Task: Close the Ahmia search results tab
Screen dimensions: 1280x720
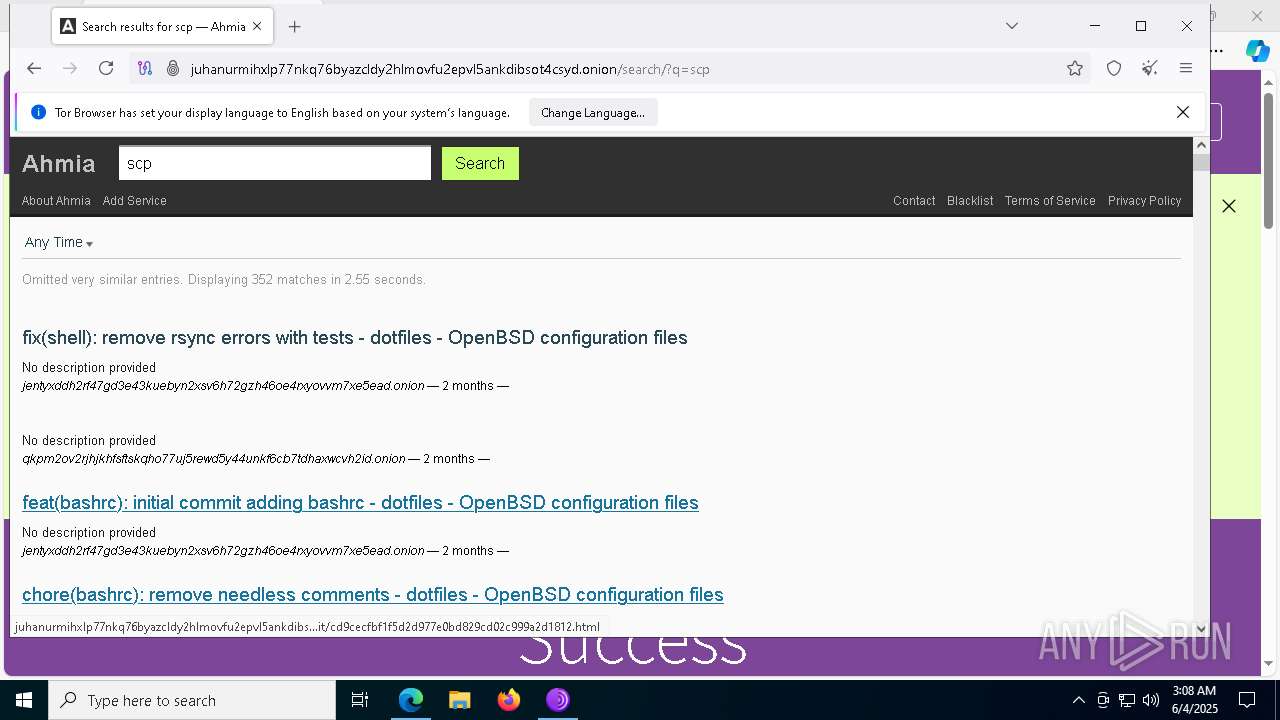Action: tap(257, 27)
